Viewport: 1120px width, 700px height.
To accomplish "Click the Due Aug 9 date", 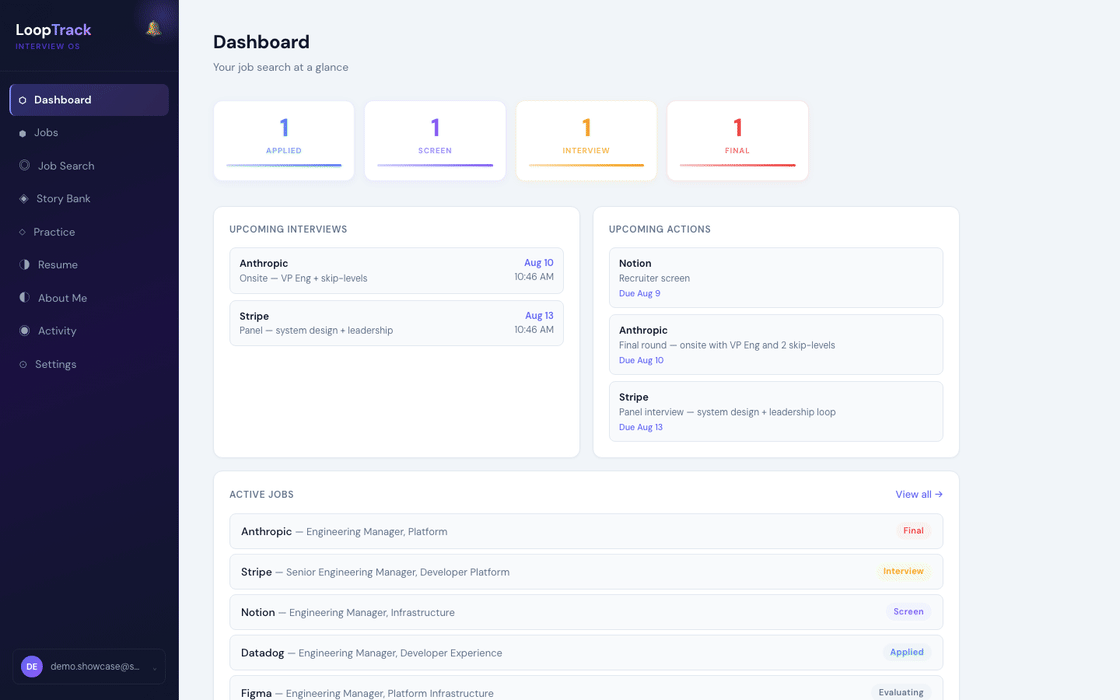I will pos(639,294).
